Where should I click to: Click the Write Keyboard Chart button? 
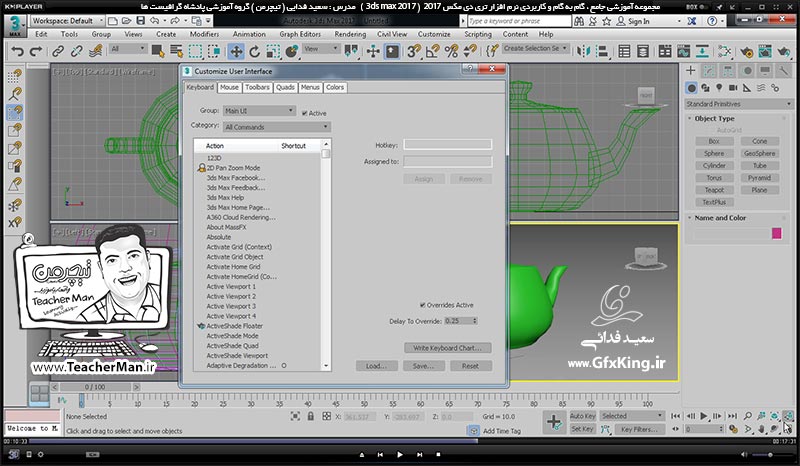[x=447, y=348]
